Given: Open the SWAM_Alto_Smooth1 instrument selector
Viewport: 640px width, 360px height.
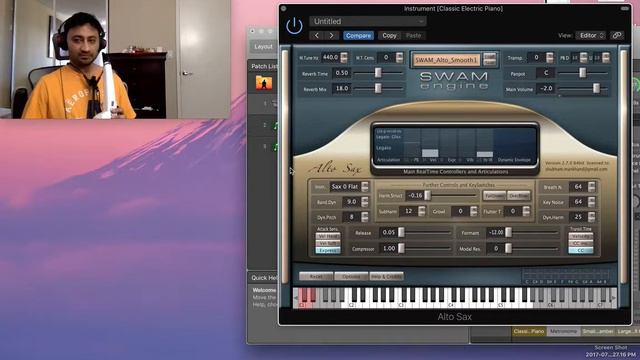Looking at the screenshot, I should (x=446, y=60).
